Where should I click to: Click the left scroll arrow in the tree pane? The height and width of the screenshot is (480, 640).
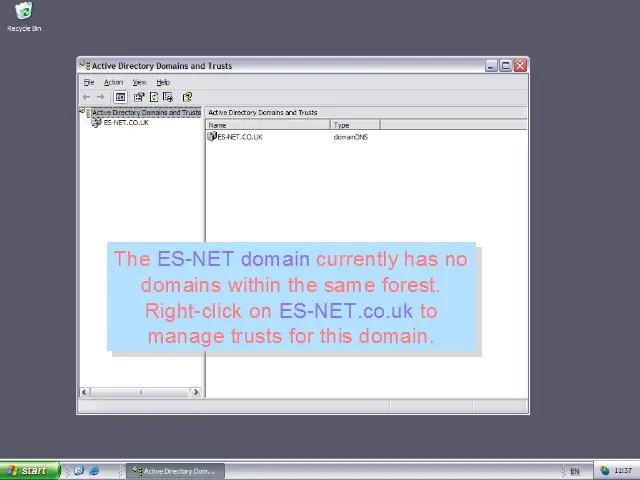point(84,392)
